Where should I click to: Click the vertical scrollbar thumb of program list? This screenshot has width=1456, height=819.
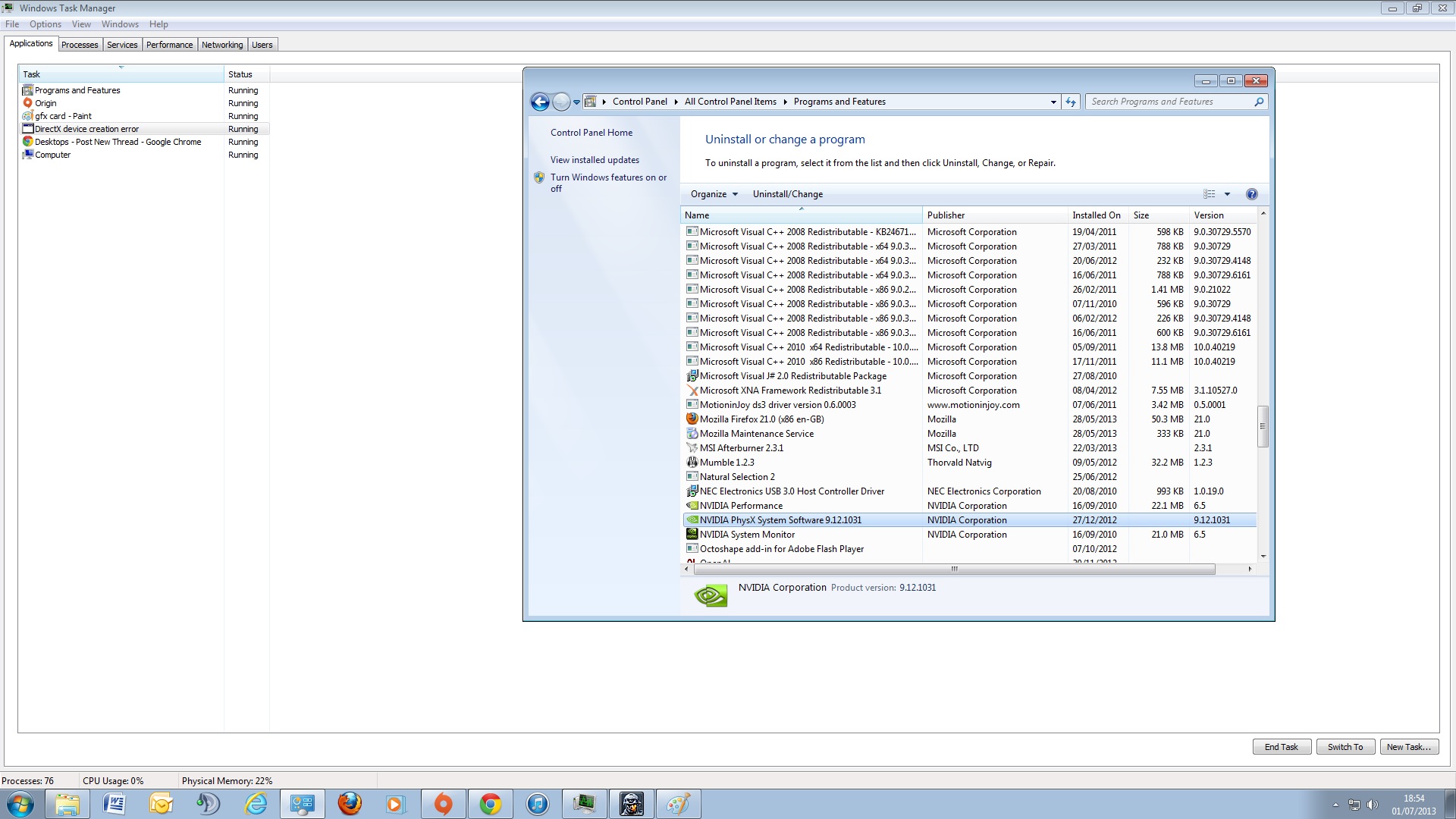coord(1263,427)
